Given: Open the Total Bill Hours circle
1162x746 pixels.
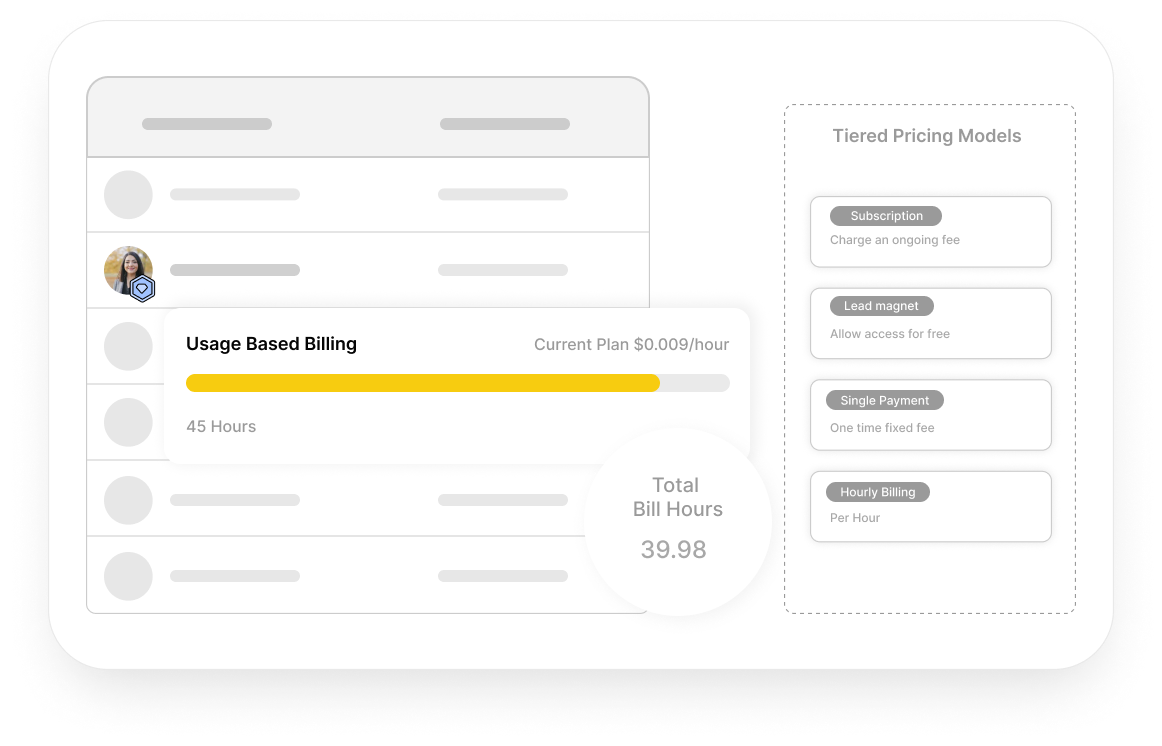Looking at the screenshot, I should click(x=677, y=521).
